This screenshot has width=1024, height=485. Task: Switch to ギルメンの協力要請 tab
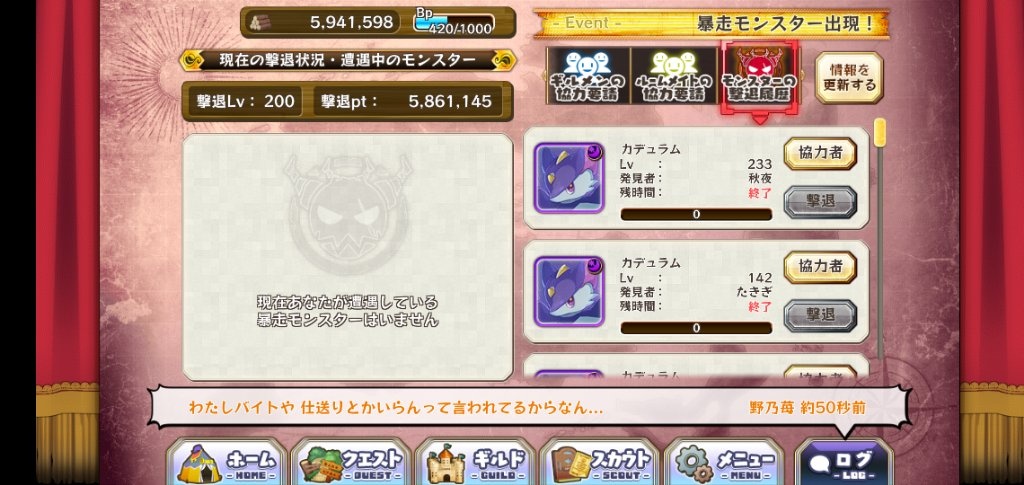point(588,76)
